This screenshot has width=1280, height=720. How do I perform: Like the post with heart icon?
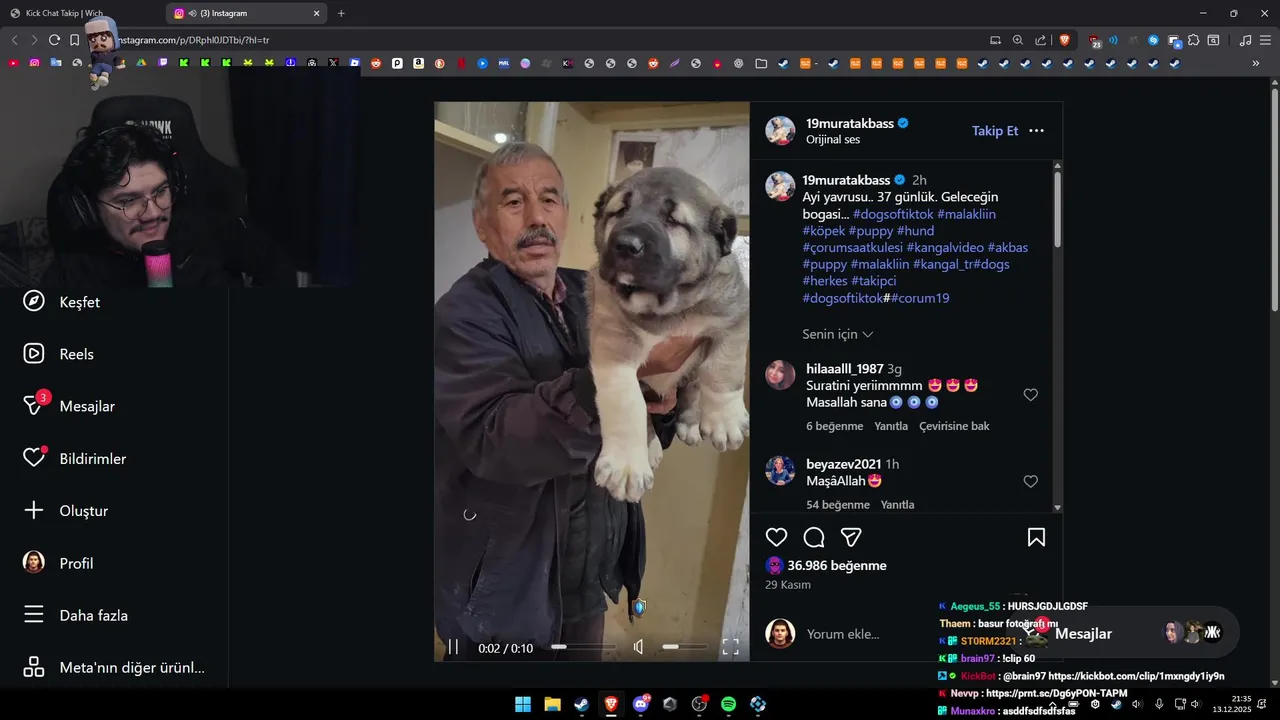tap(776, 538)
